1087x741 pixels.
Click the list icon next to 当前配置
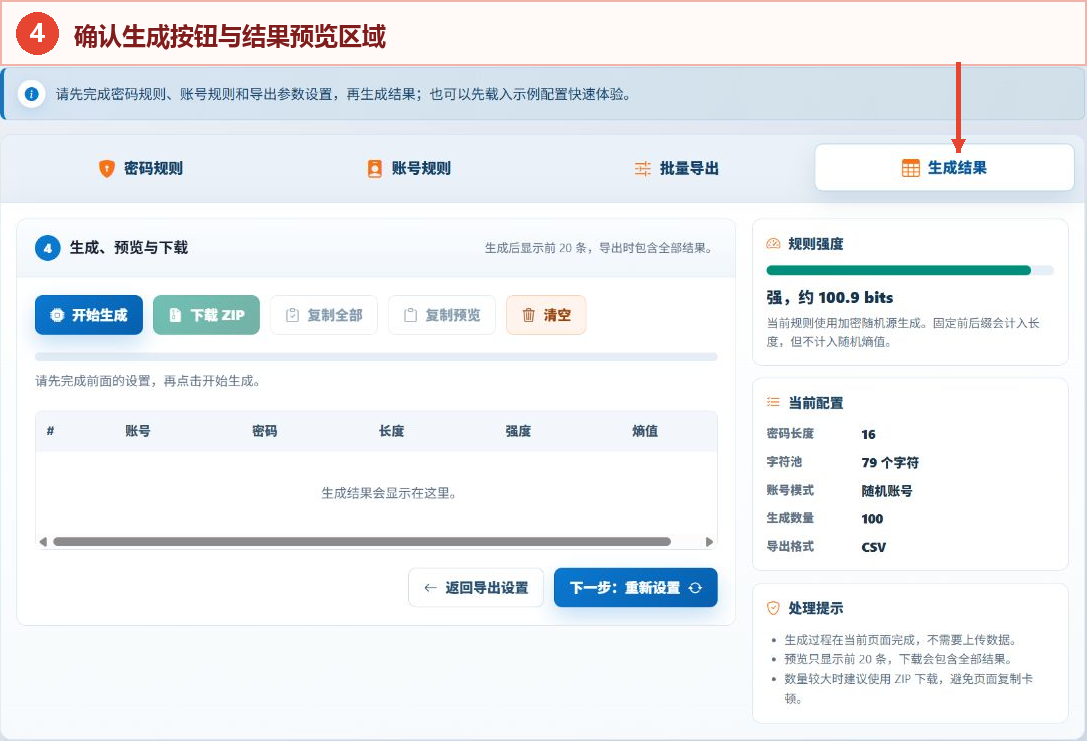[773, 402]
